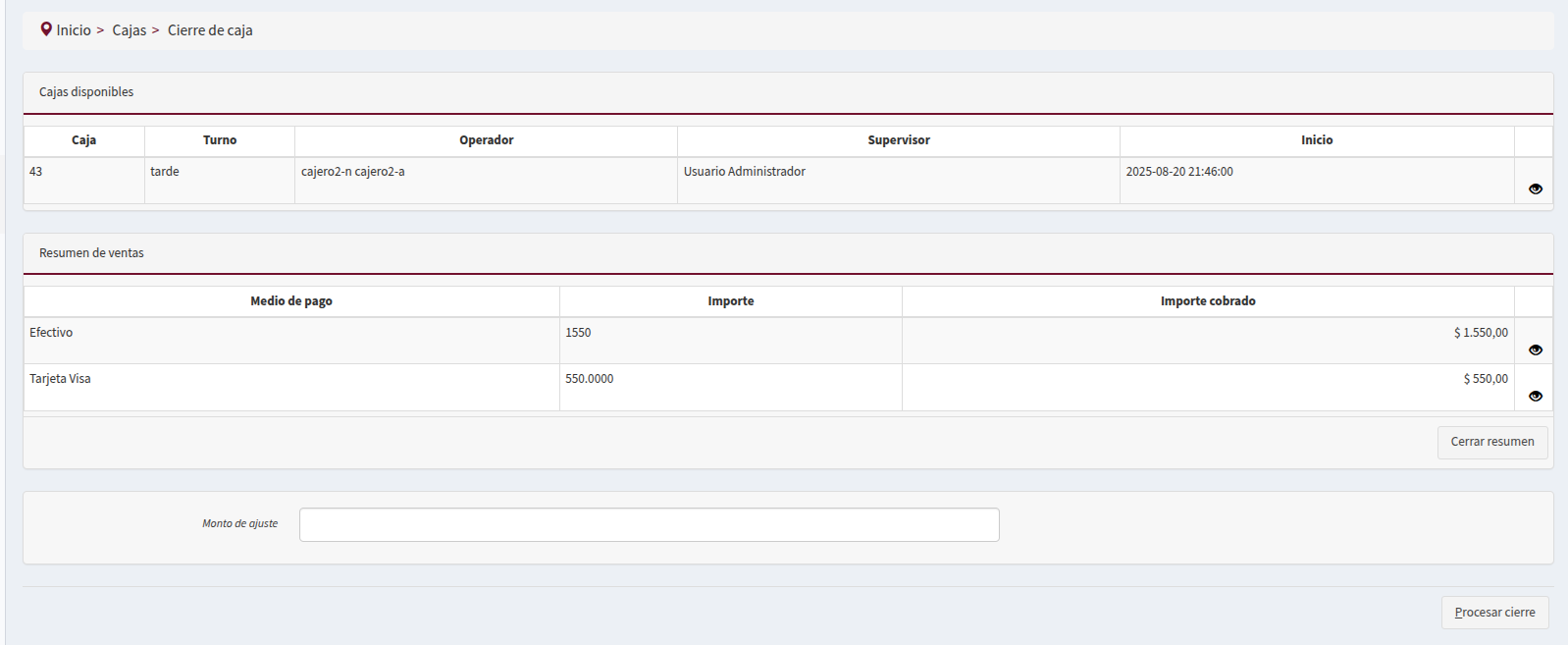The image size is (1568, 645).
Task: Click the Procesar cierre button
Action: click(x=1494, y=613)
